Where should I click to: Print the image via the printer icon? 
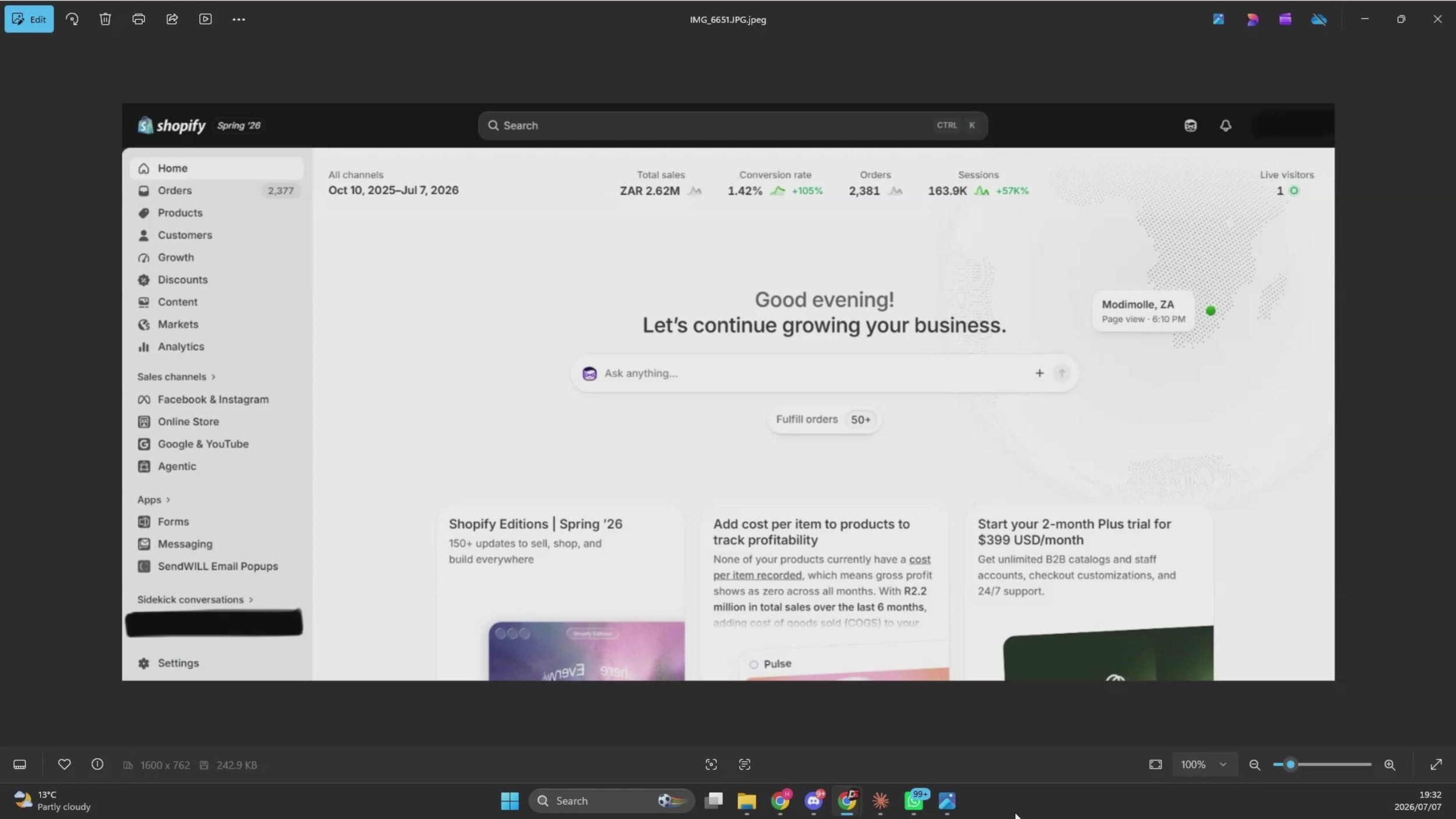[x=139, y=19]
